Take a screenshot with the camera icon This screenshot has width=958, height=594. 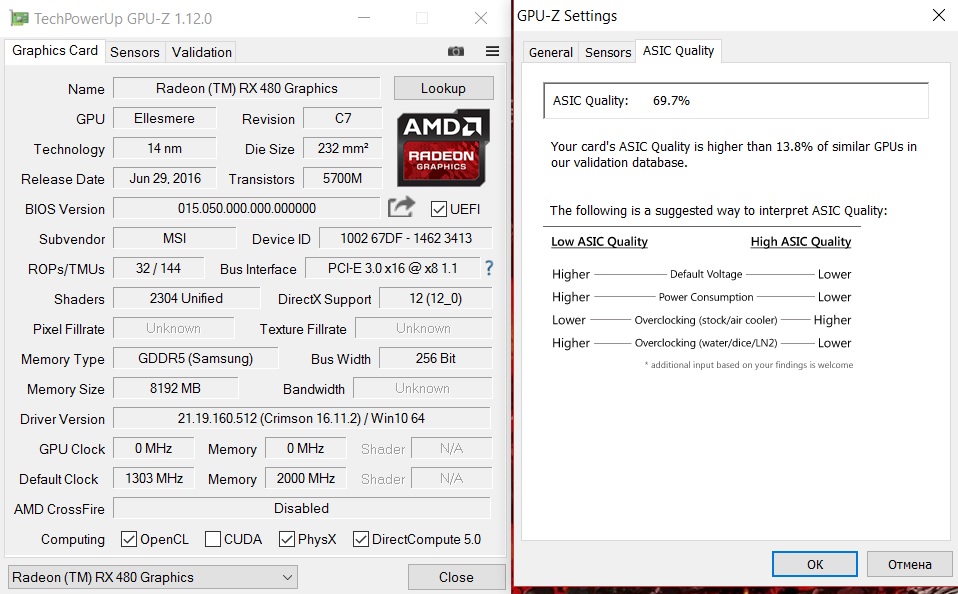(x=456, y=51)
